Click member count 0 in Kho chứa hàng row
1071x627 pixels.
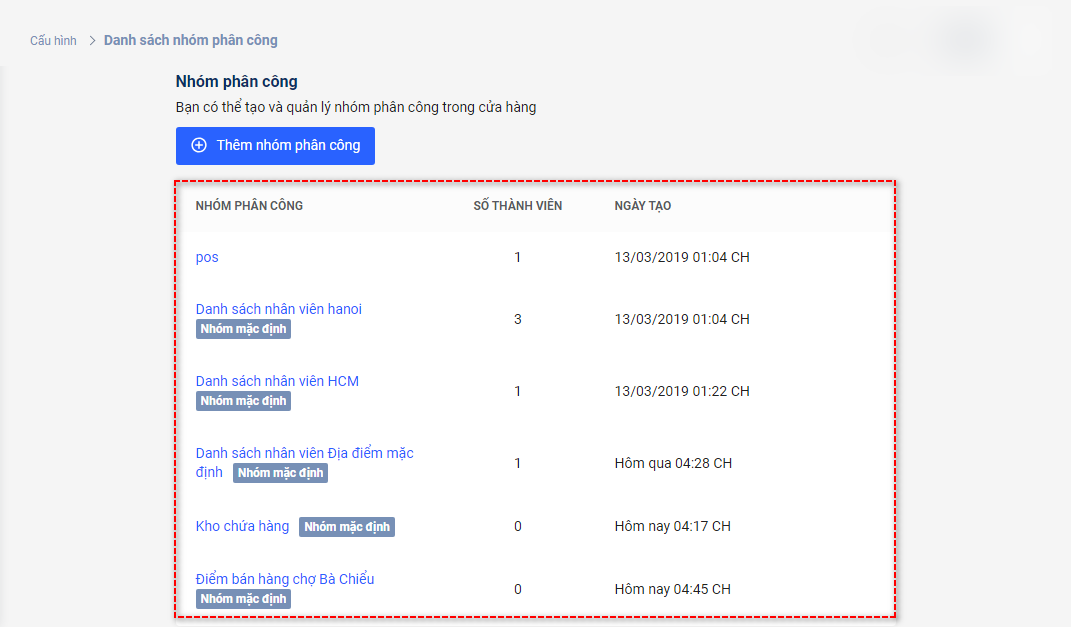(x=518, y=527)
